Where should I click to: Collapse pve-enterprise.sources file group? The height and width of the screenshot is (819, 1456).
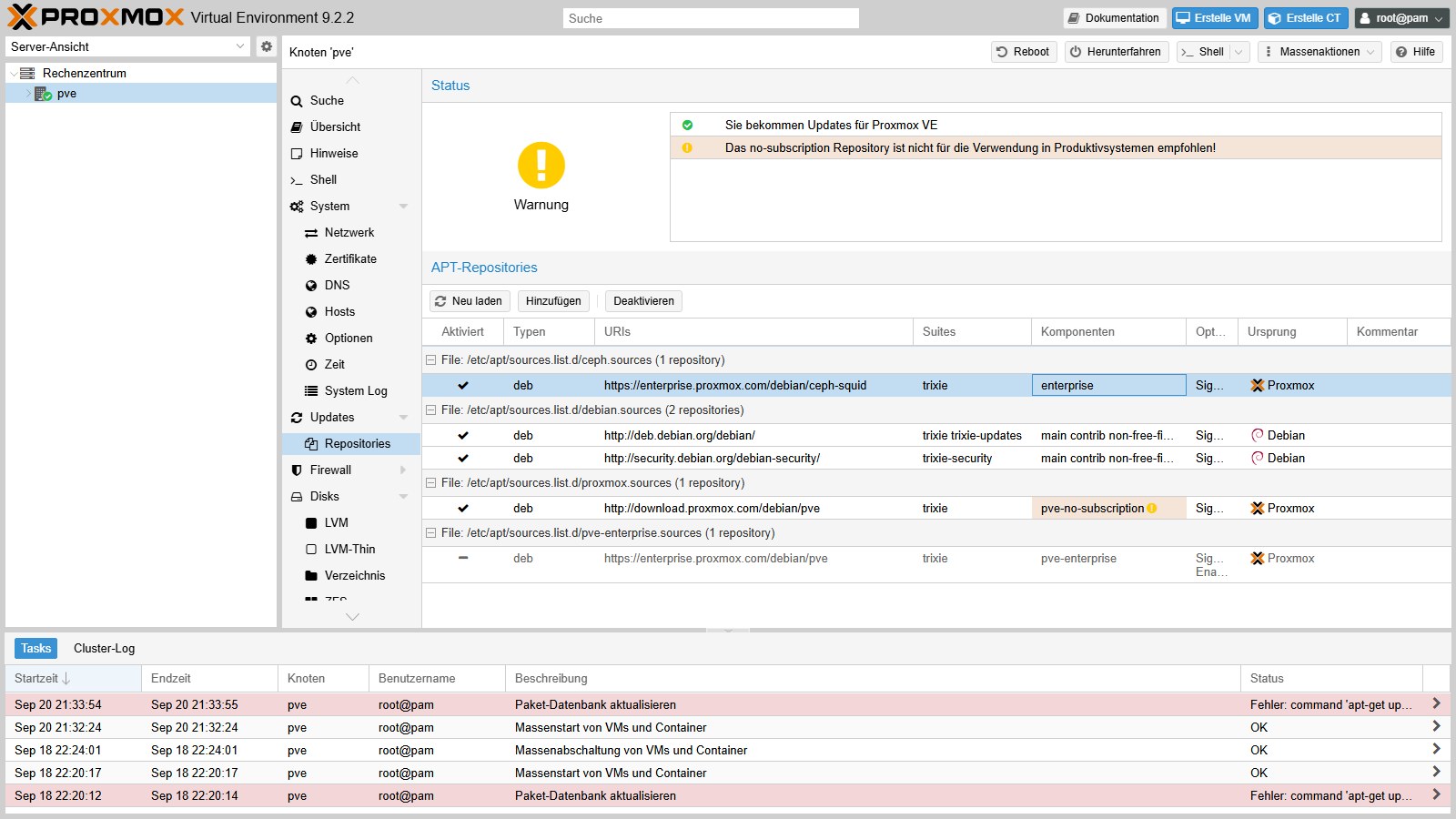tap(431, 533)
